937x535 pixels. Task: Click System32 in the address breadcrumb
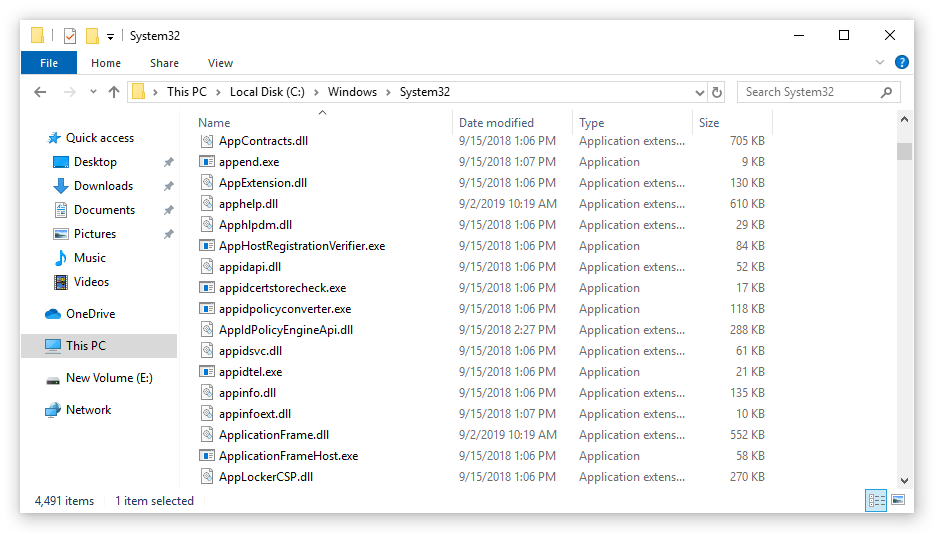click(x=424, y=92)
